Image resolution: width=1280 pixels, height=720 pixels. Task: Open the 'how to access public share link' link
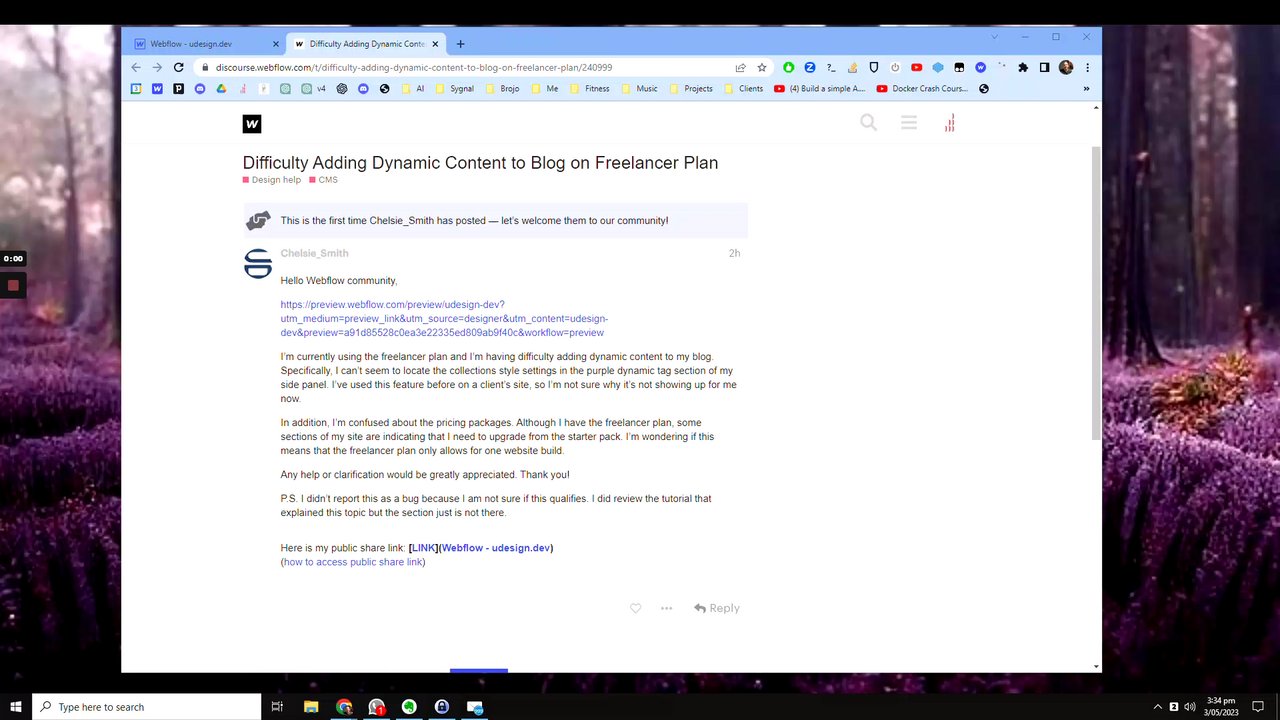point(353,562)
